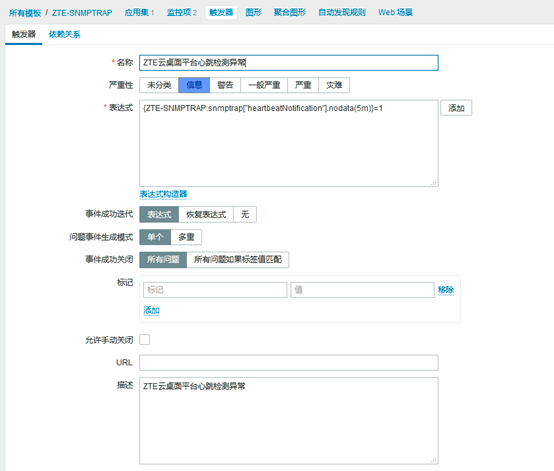
Task: Click 移除 link for the tag
Action: [446, 290]
